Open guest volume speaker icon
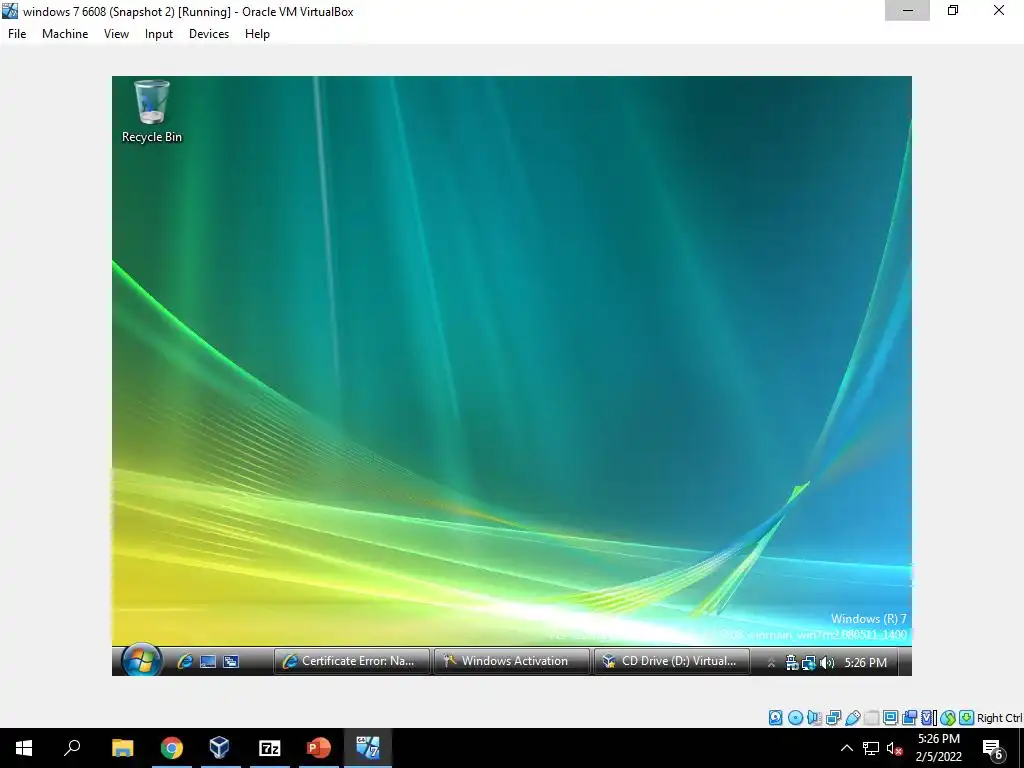 [827, 663]
